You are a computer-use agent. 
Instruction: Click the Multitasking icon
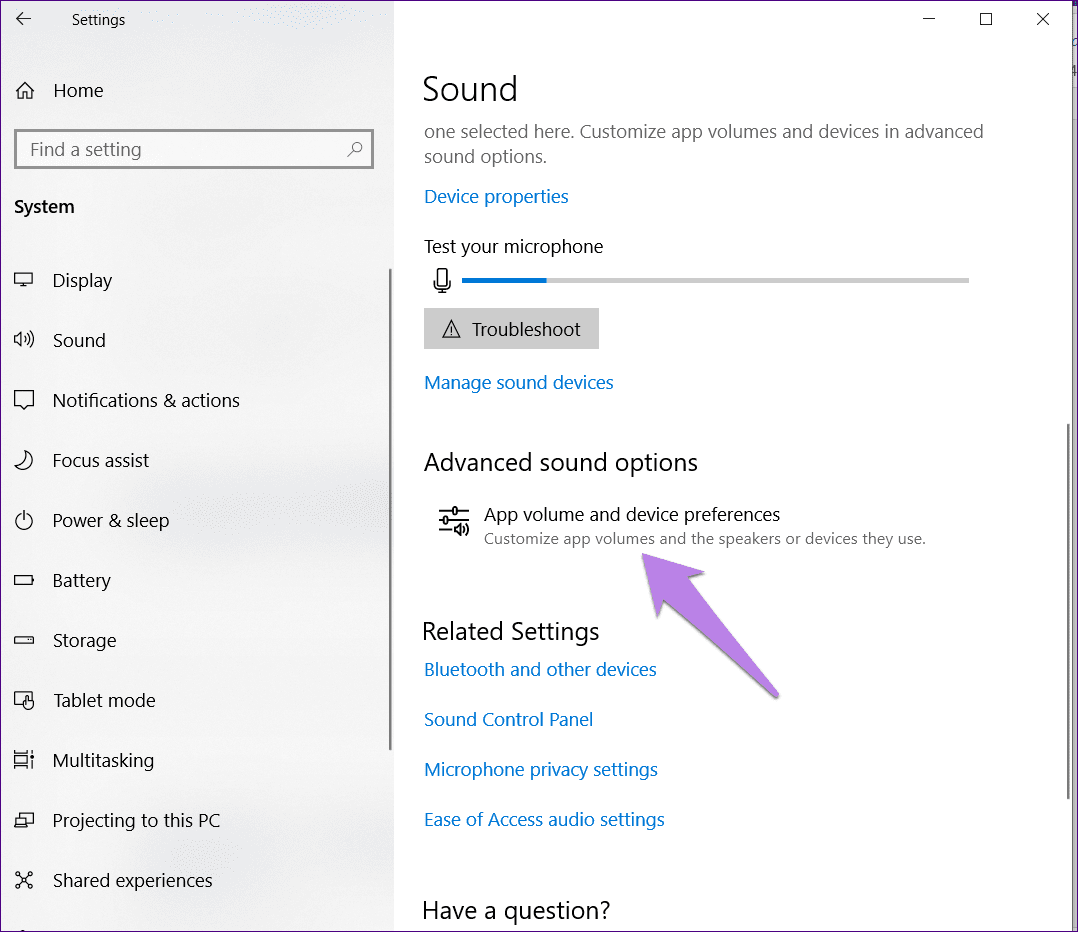(x=24, y=759)
